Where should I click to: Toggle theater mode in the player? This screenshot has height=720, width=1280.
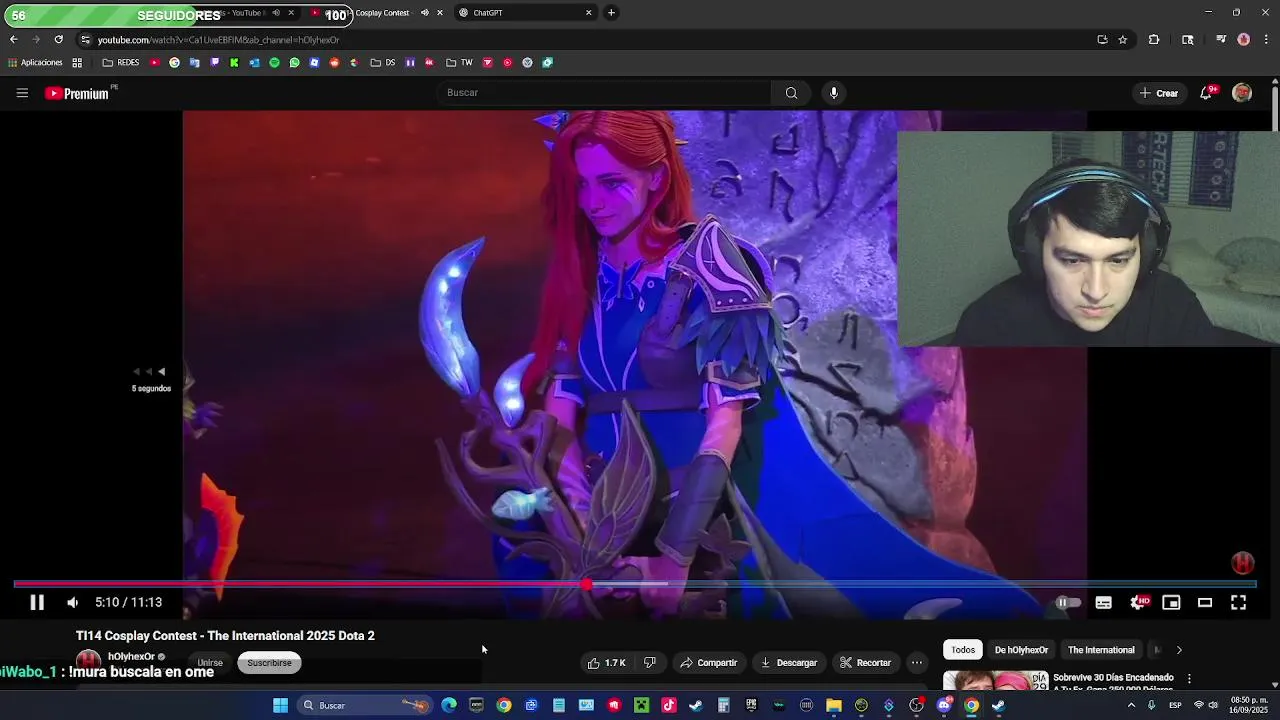[x=1205, y=602]
